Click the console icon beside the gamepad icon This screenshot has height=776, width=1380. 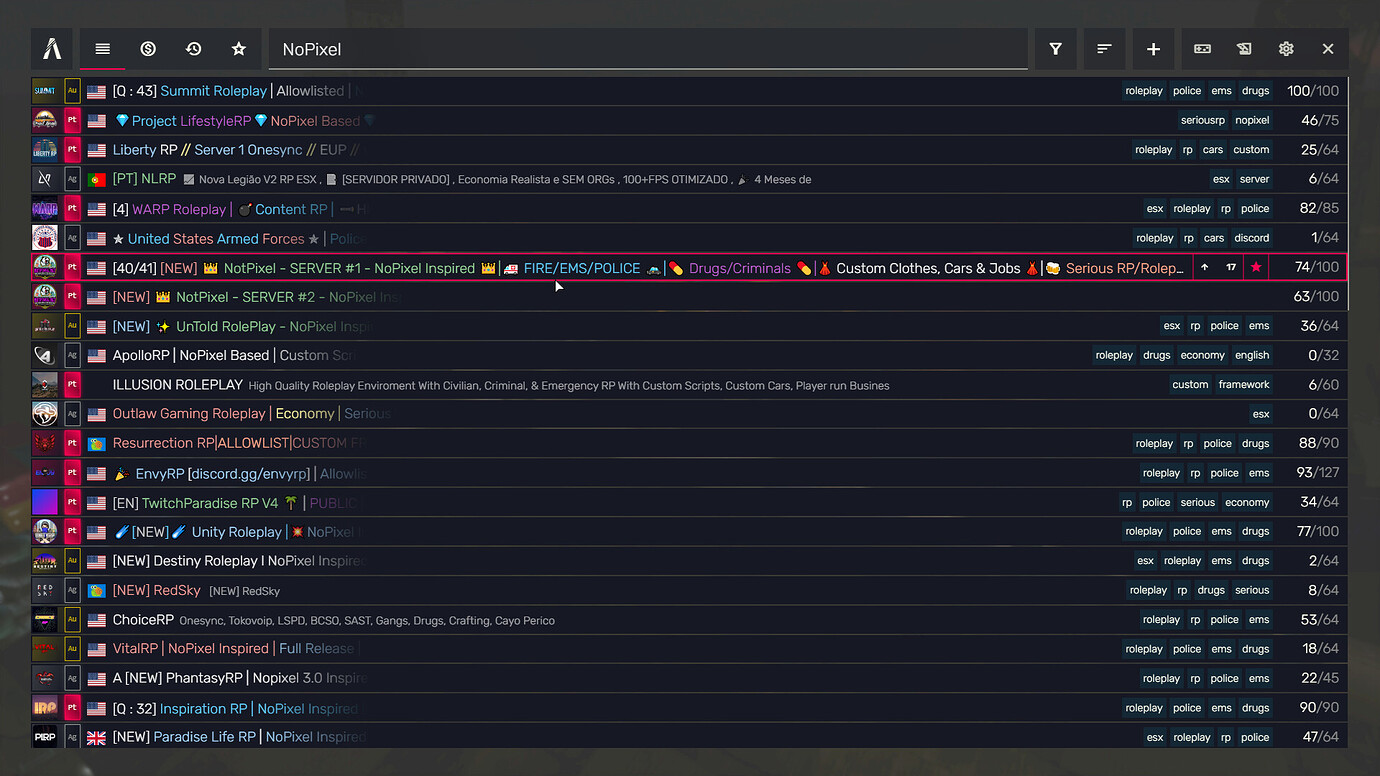(1244, 48)
